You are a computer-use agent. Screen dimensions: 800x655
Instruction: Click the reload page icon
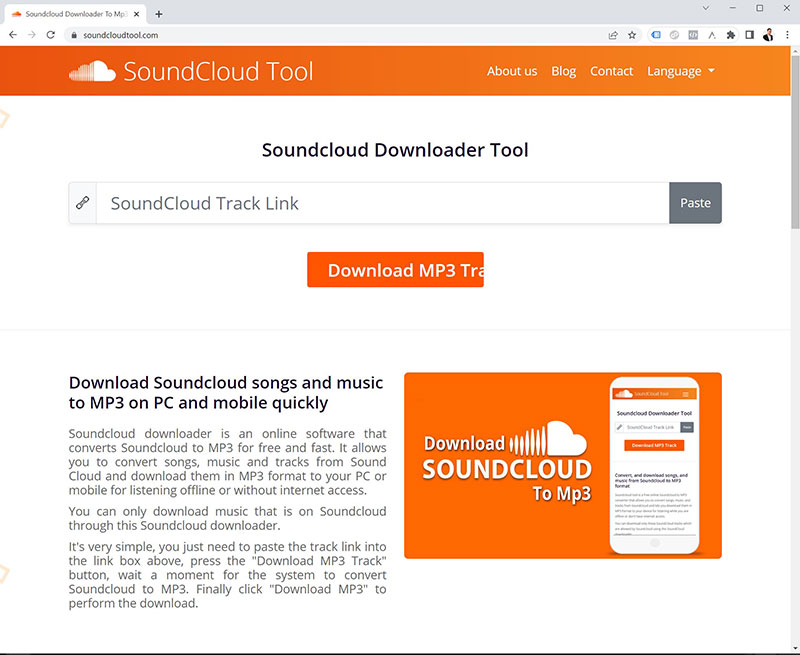[48, 34]
